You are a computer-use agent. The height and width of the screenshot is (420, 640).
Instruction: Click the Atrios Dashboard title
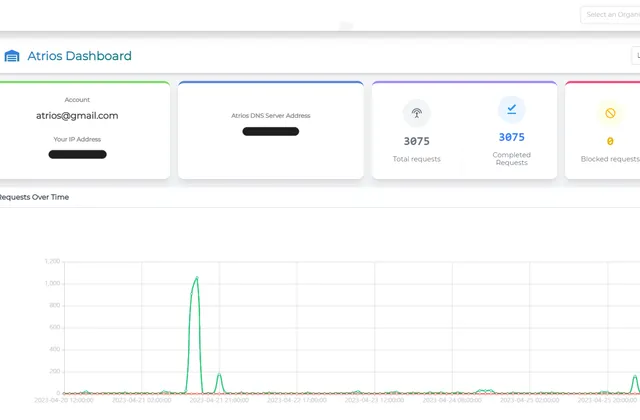click(80, 56)
